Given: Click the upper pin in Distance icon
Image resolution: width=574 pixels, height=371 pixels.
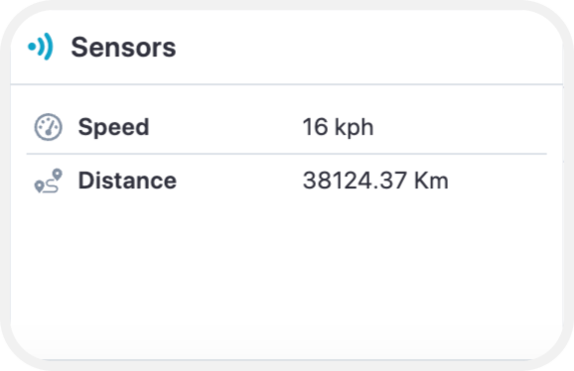Looking at the screenshot, I should point(57,174).
